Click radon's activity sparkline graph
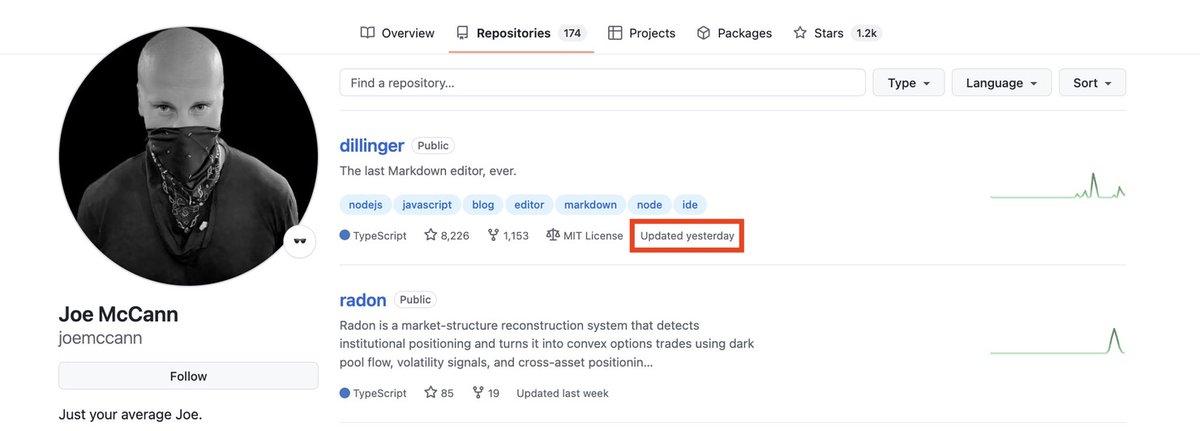This screenshot has width=1200, height=431. point(1058,341)
